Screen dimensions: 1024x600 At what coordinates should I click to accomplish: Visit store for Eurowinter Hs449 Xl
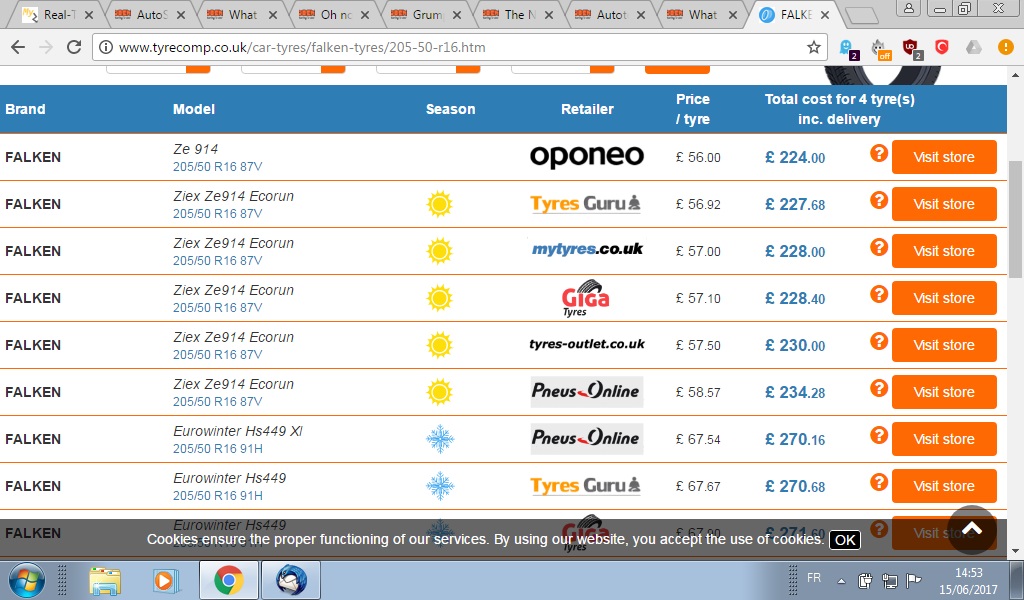944,439
